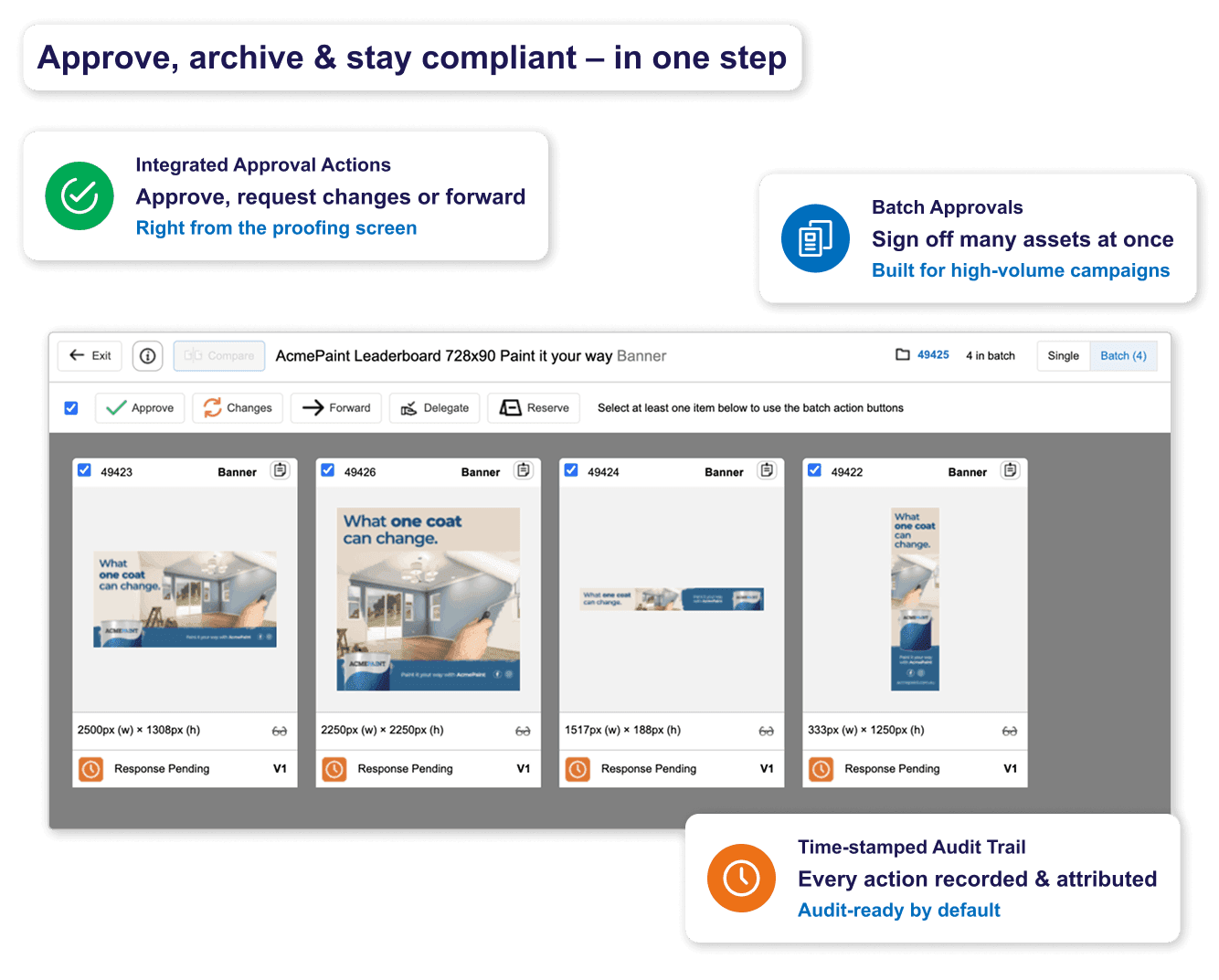Click the Reserve batch action
The image size is (1219, 980).
[x=535, y=408]
